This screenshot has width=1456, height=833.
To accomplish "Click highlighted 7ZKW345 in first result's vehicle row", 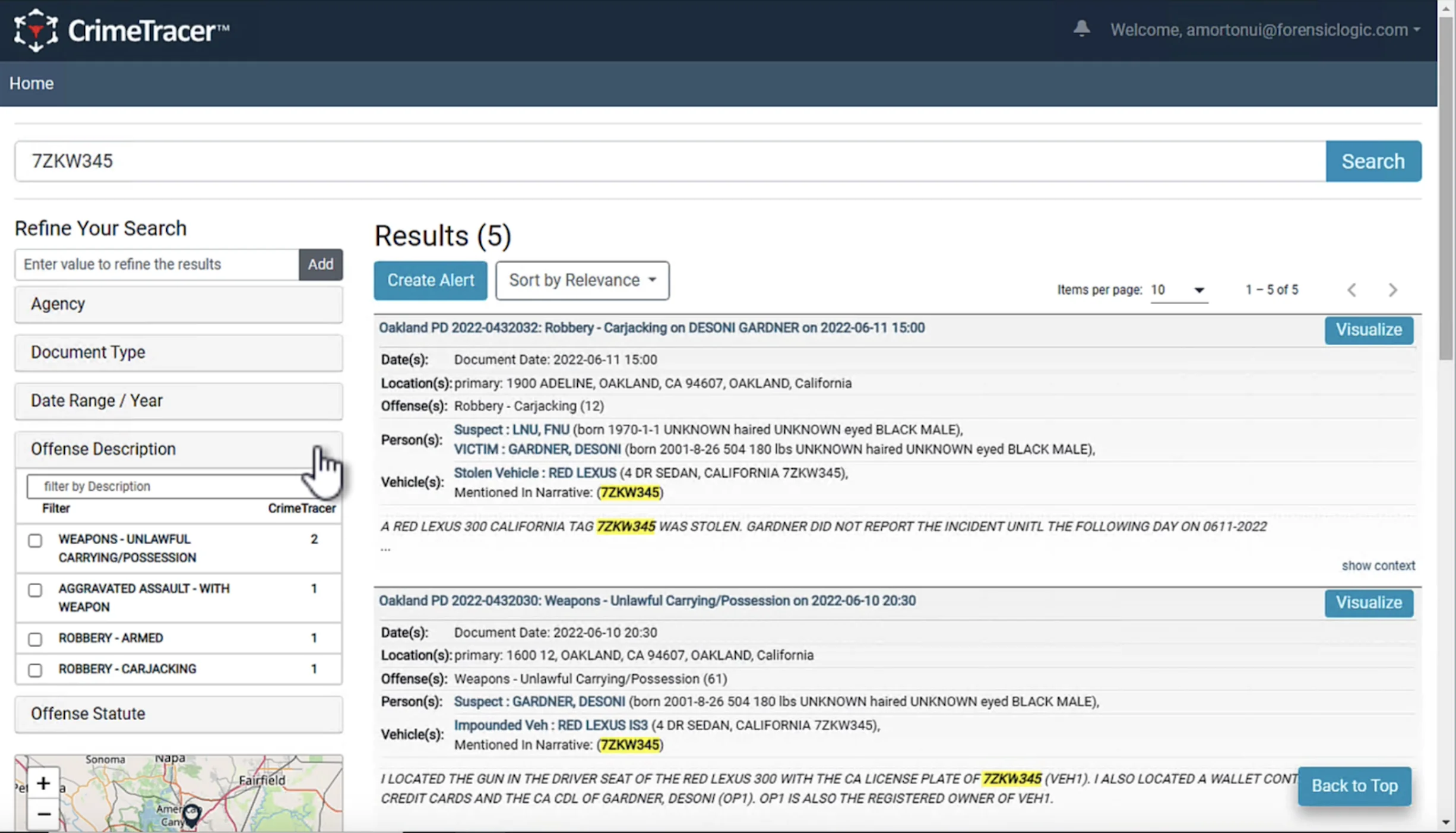I will pyautogui.click(x=629, y=493).
